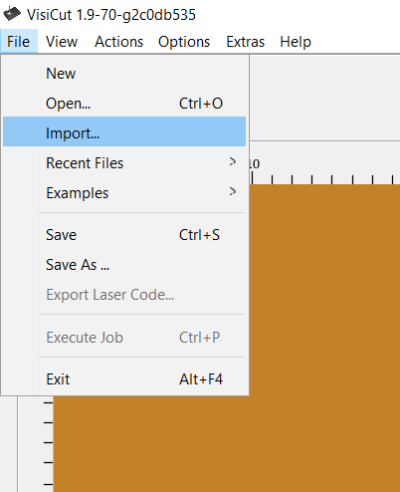The width and height of the screenshot is (400, 492).
Task: Open the Actions menu
Action: click(x=119, y=42)
